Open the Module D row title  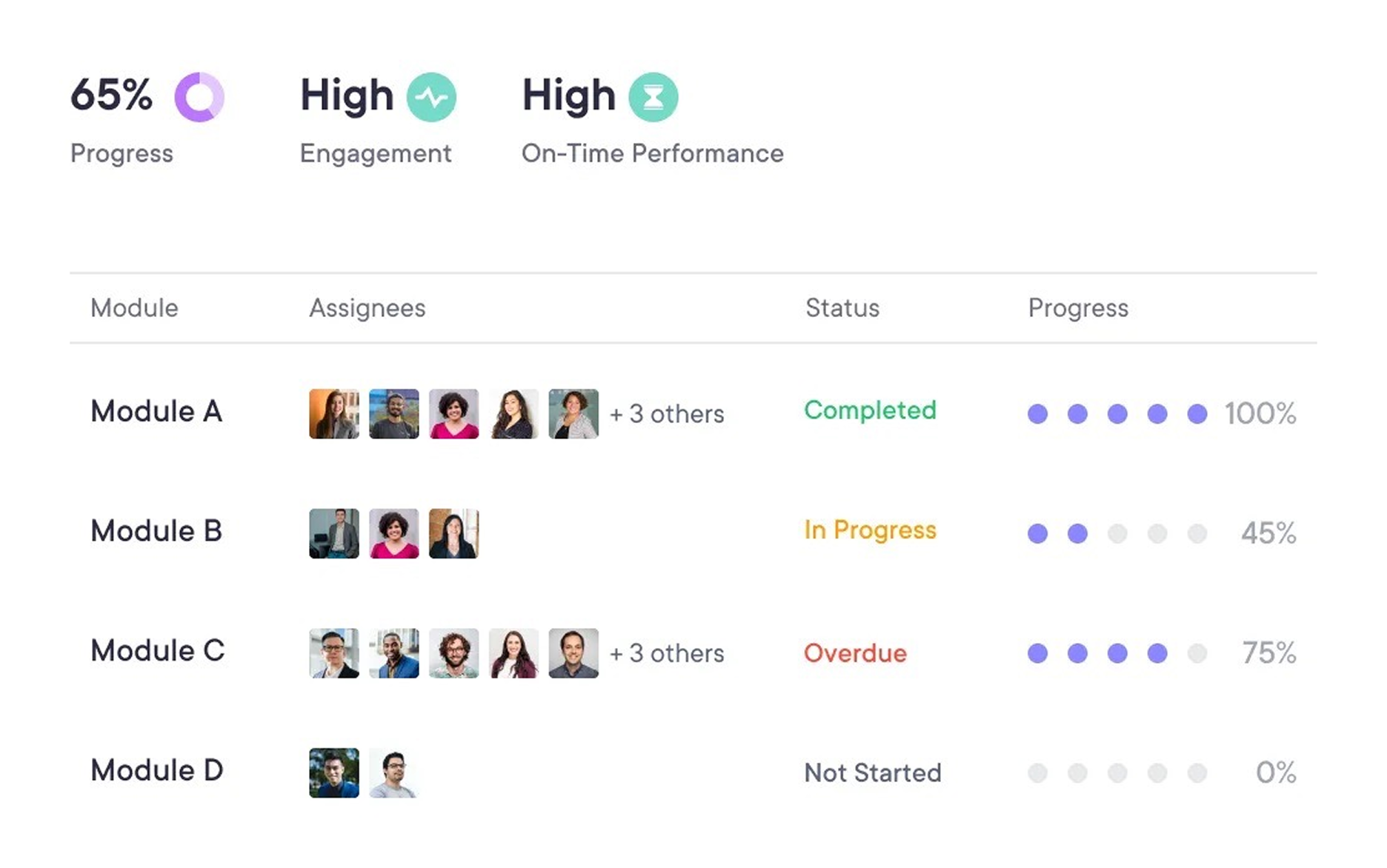click(157, 770)
